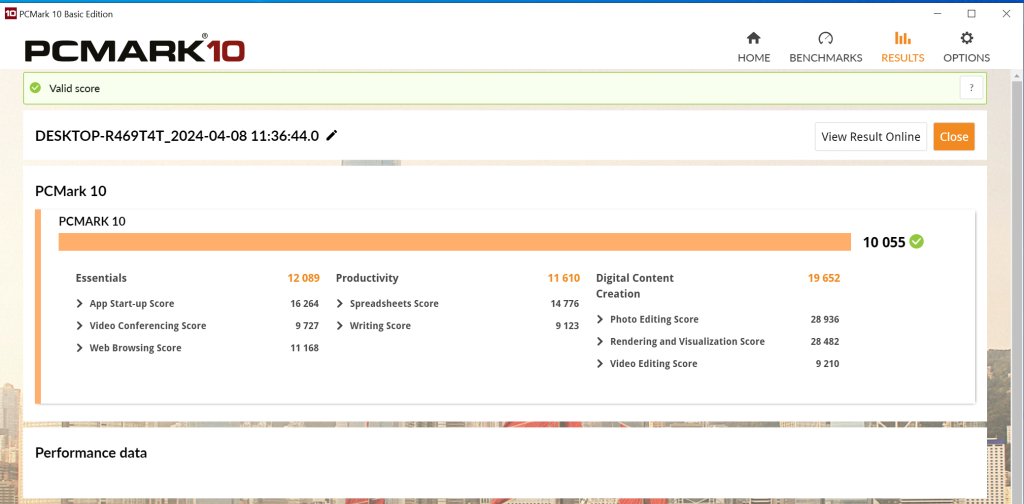1024x504 pixels.
Task: Minimize the PCMark 10 window
Action: coord(938,14)
